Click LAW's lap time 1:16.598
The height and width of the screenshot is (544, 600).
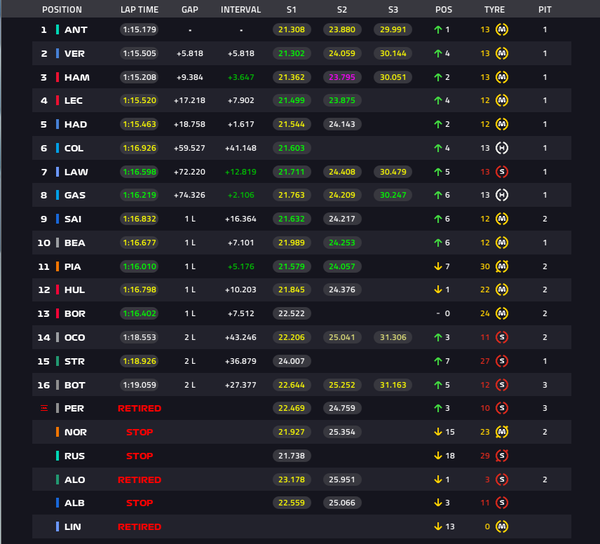(139, 172)
